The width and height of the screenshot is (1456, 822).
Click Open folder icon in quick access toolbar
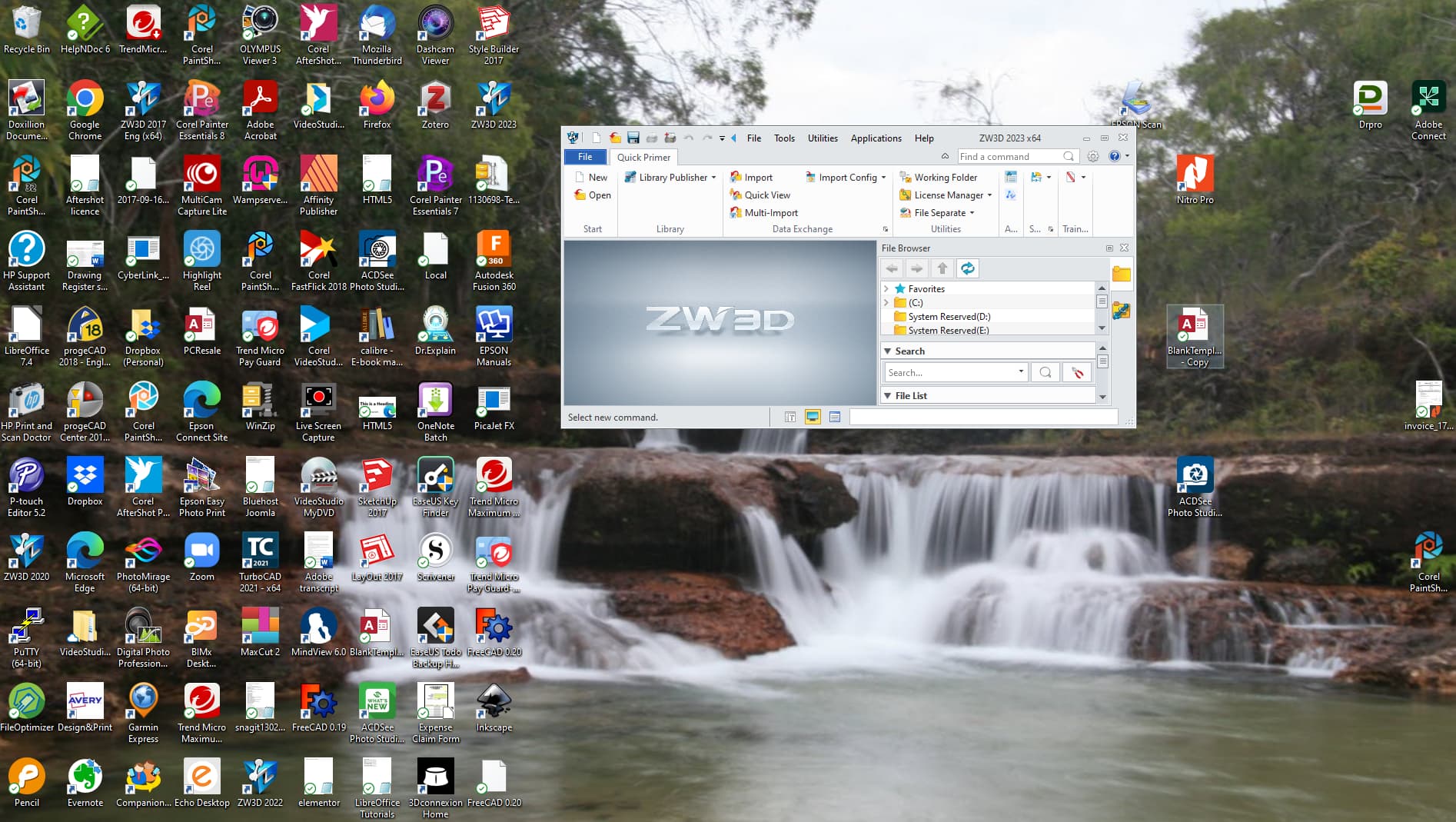[x=615, y=138]
